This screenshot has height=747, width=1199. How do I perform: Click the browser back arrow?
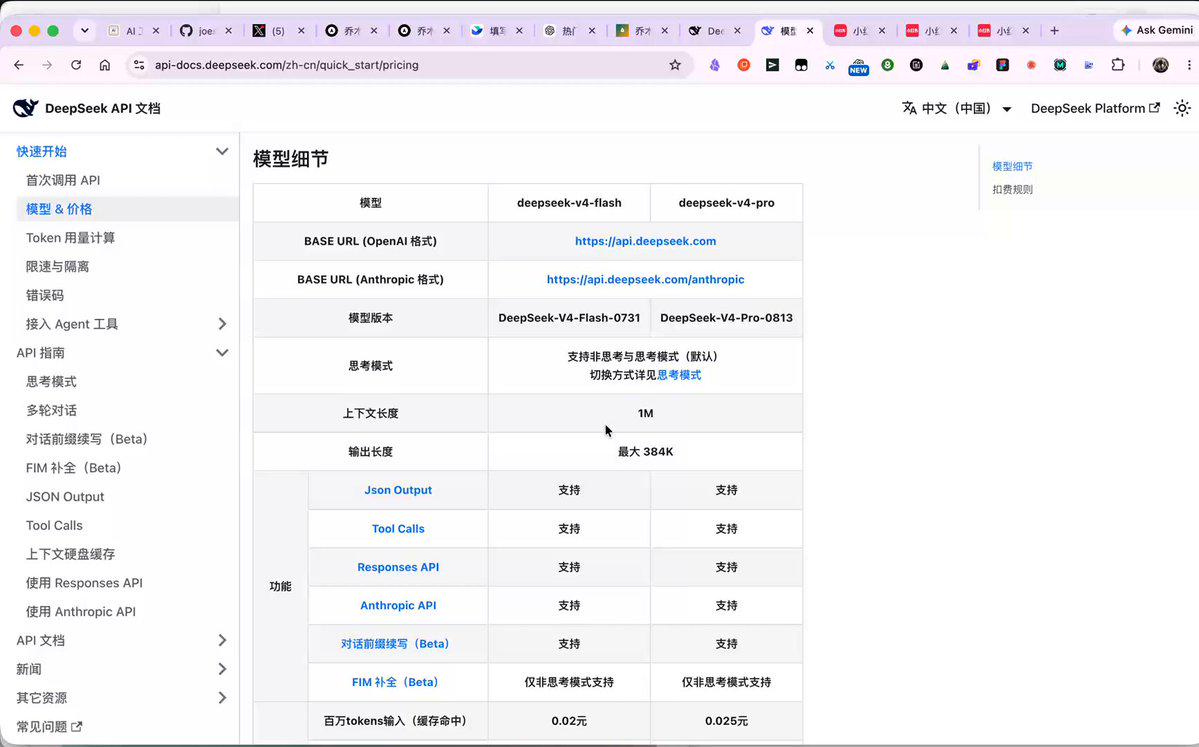click(19, 65)
